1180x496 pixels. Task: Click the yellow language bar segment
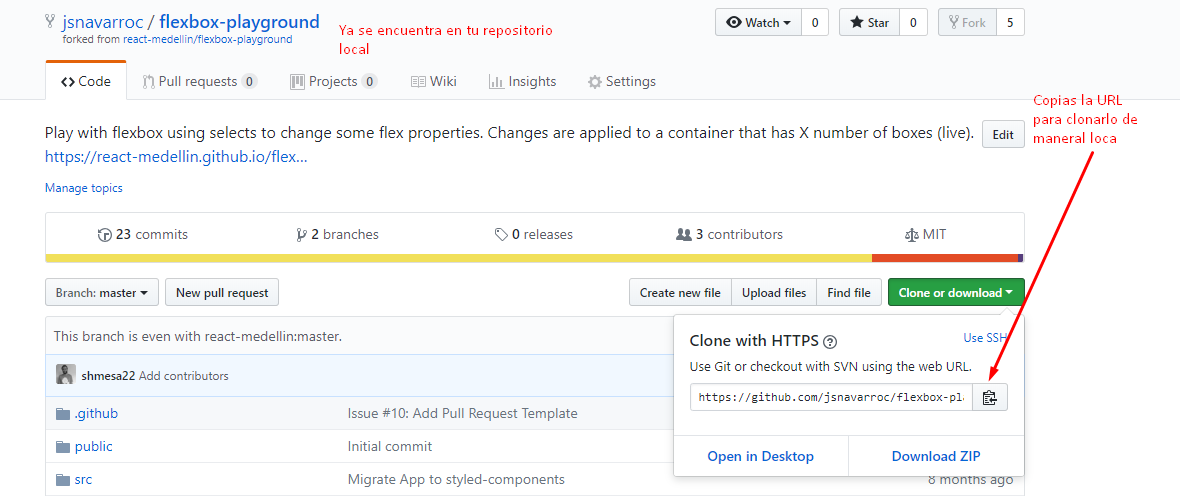[458, 258]
